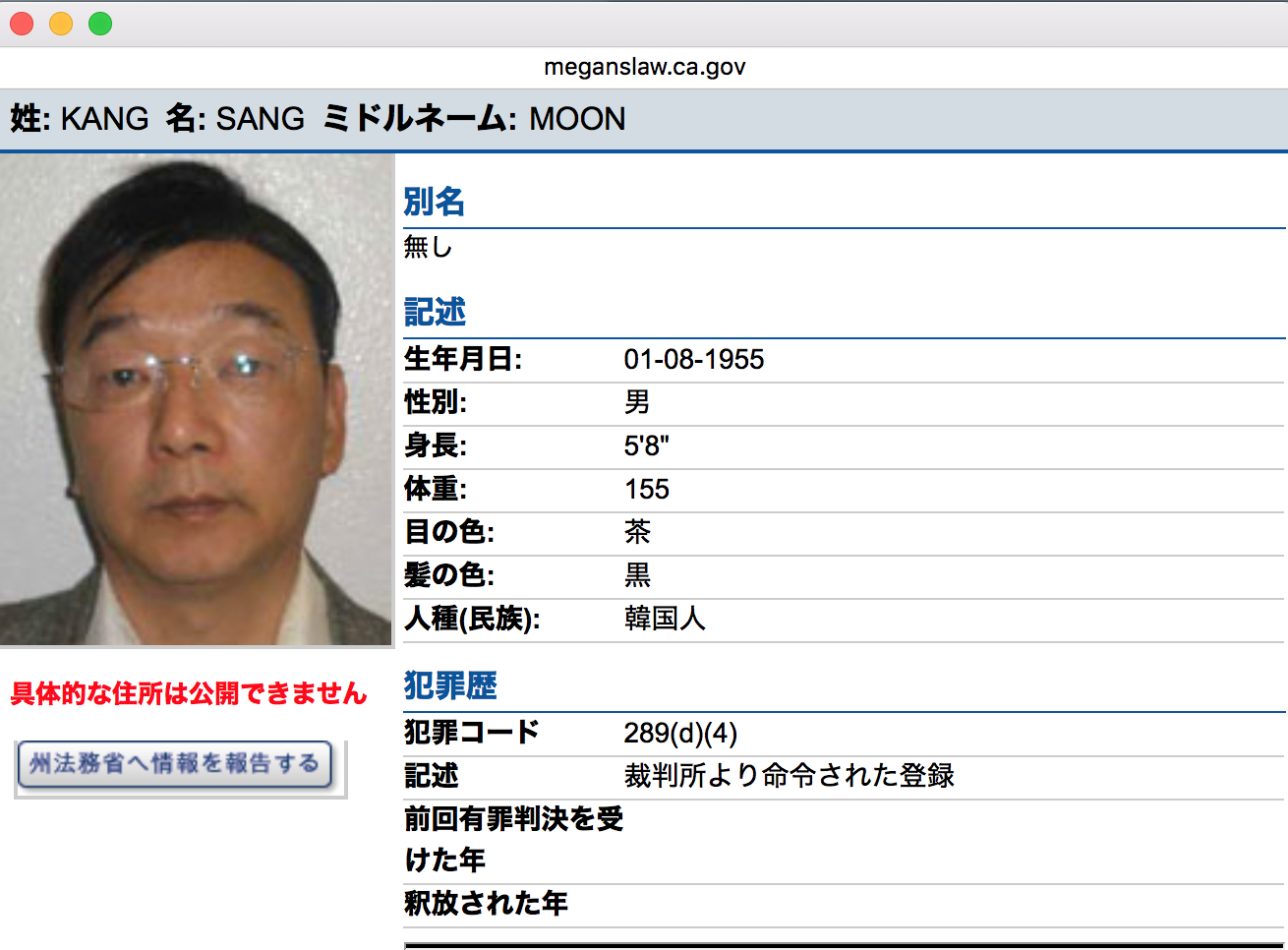Viewport: 1288px width, 950px height.
Task: Click the 髪の色 label
Action: click(x=449, y=575)
